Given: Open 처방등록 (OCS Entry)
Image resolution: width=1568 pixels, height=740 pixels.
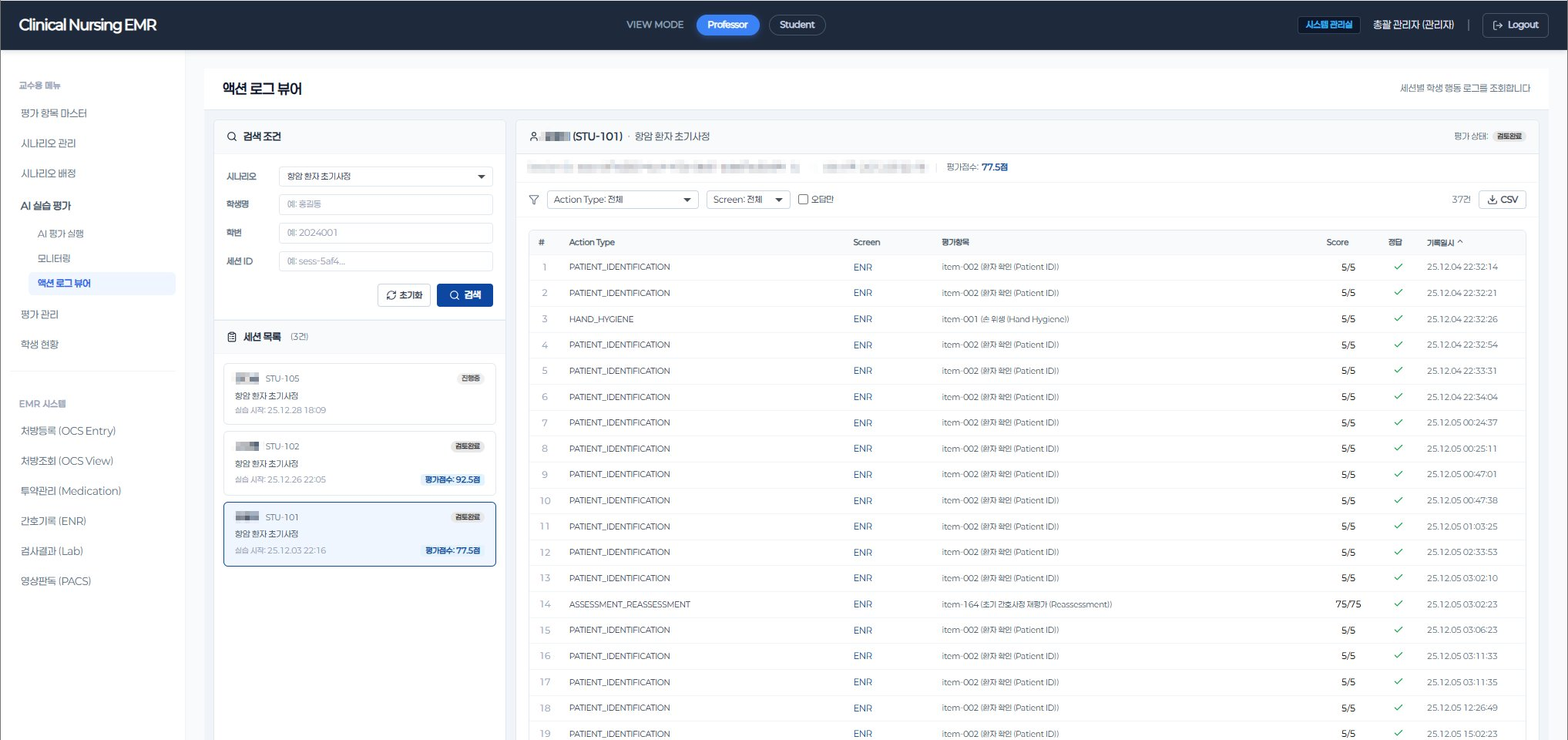Looking at the screenshot, I should (x=68, y=431).
